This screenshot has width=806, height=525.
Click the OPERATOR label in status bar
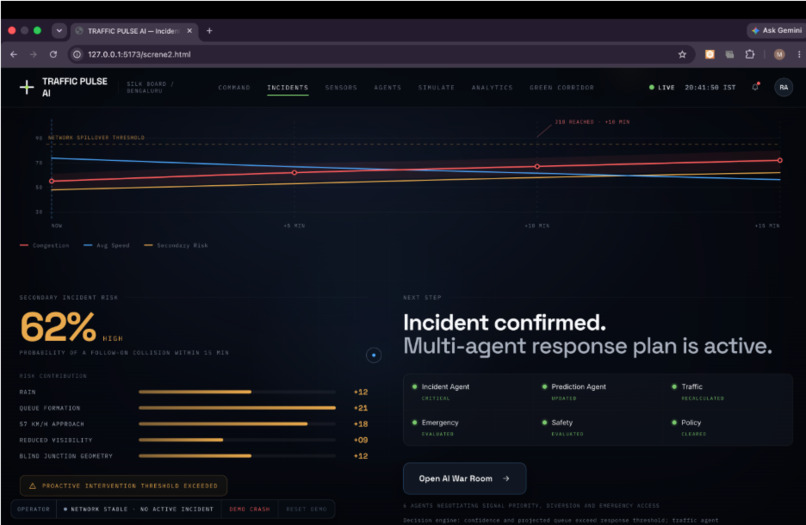pos(33,509)
